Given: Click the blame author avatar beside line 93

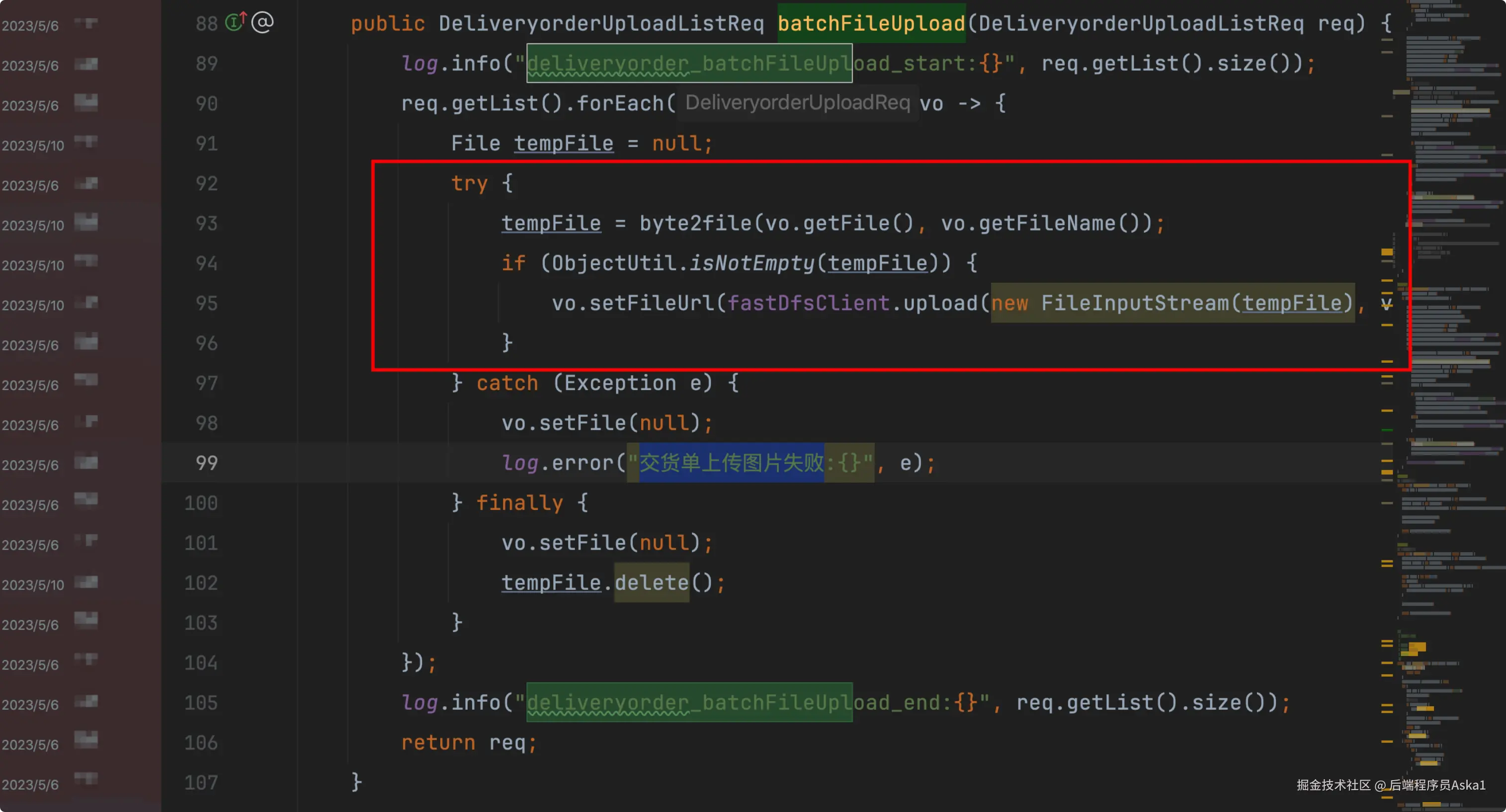Looking at the screenshot, I should point(86,223).
